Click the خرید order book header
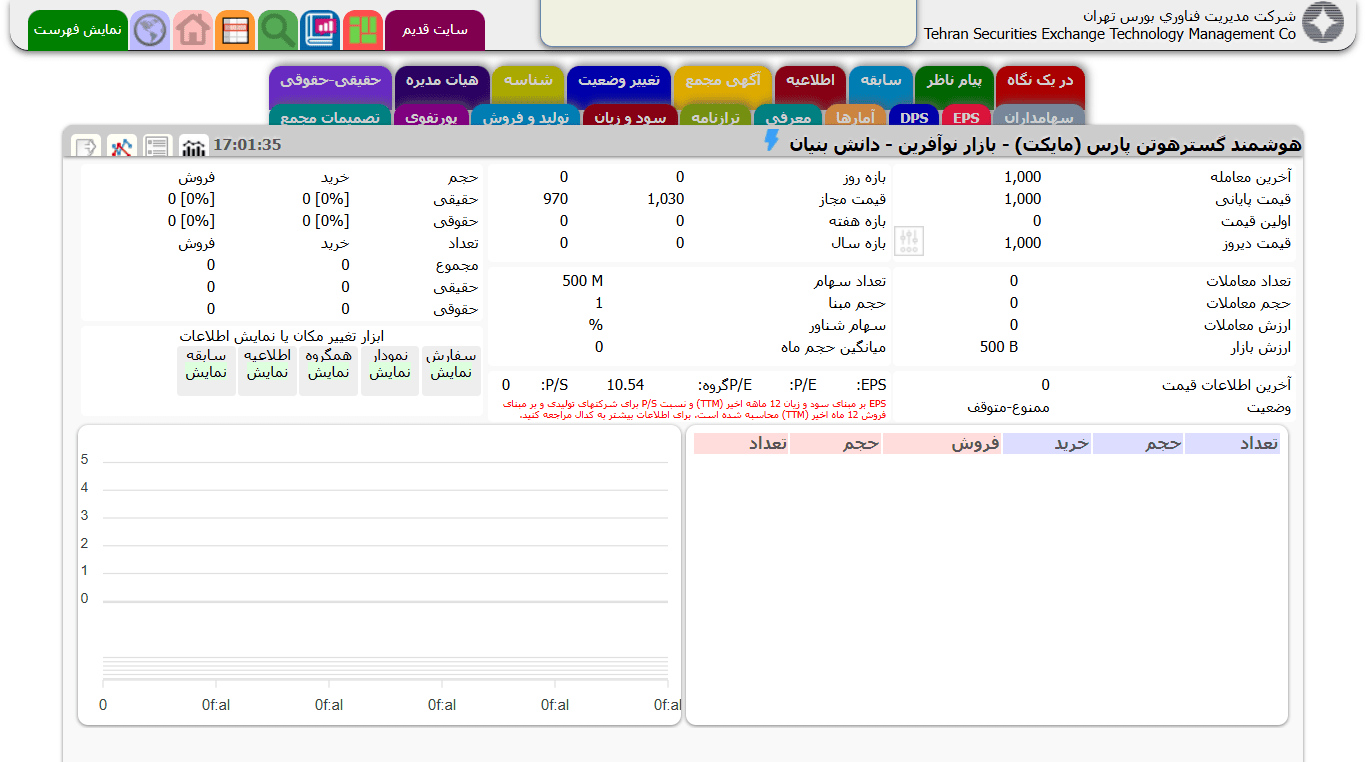This screenshot has width=1366, height=762. click(1047, 444)
